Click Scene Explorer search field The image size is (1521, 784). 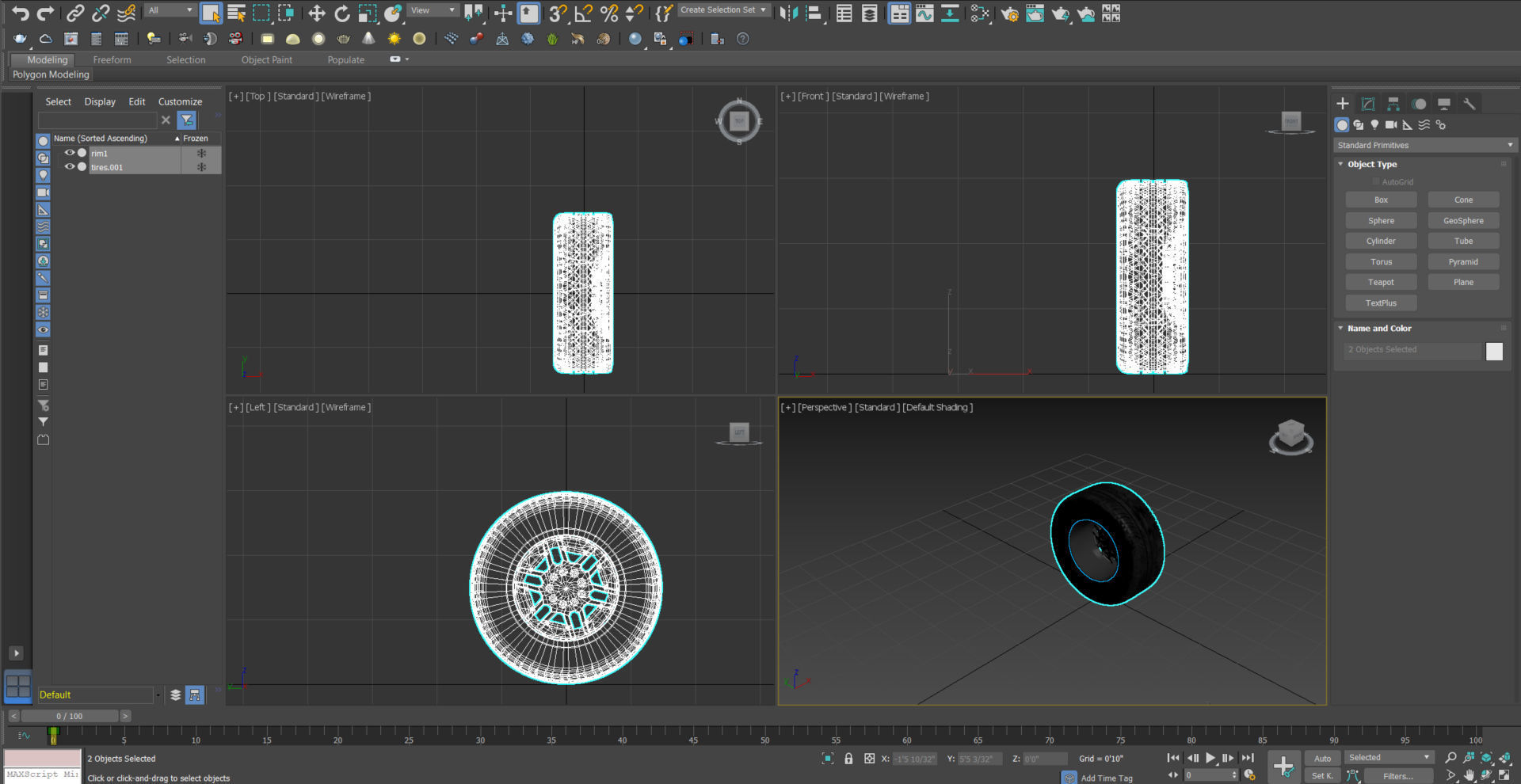pos(97,120)
